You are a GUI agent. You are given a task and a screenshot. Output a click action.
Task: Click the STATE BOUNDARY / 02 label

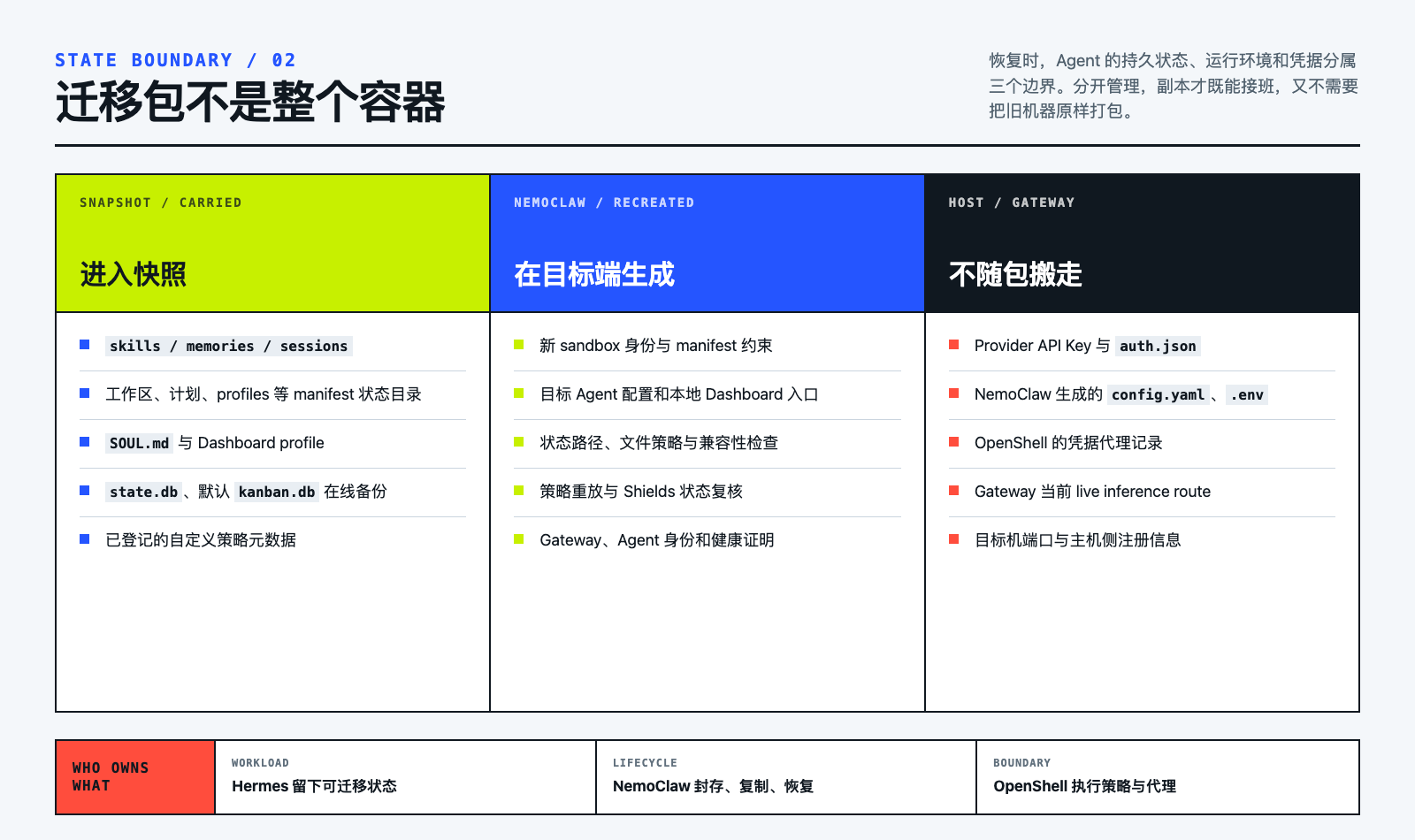click(175, 60)
